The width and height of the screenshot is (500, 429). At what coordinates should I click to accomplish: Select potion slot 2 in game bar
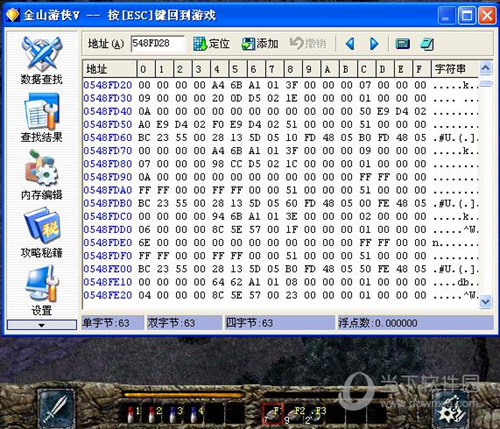click(x=154, y=413)
